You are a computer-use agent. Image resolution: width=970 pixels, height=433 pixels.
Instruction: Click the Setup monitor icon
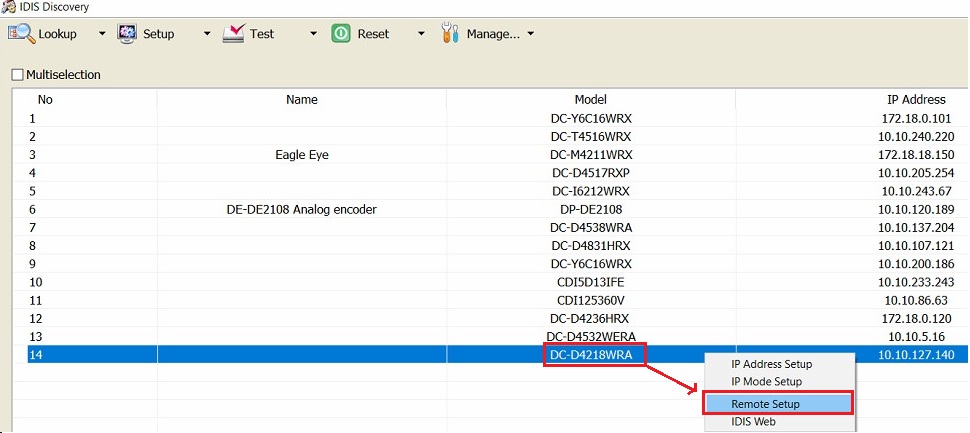[x=127, y=33]
